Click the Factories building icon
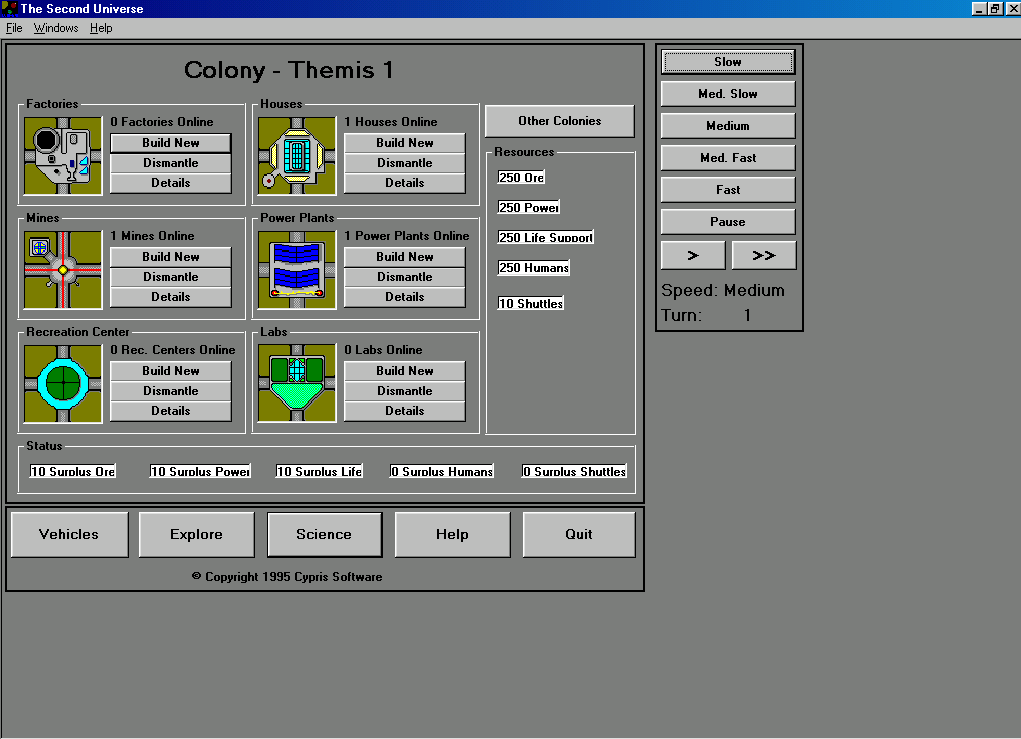 (63, 156)
